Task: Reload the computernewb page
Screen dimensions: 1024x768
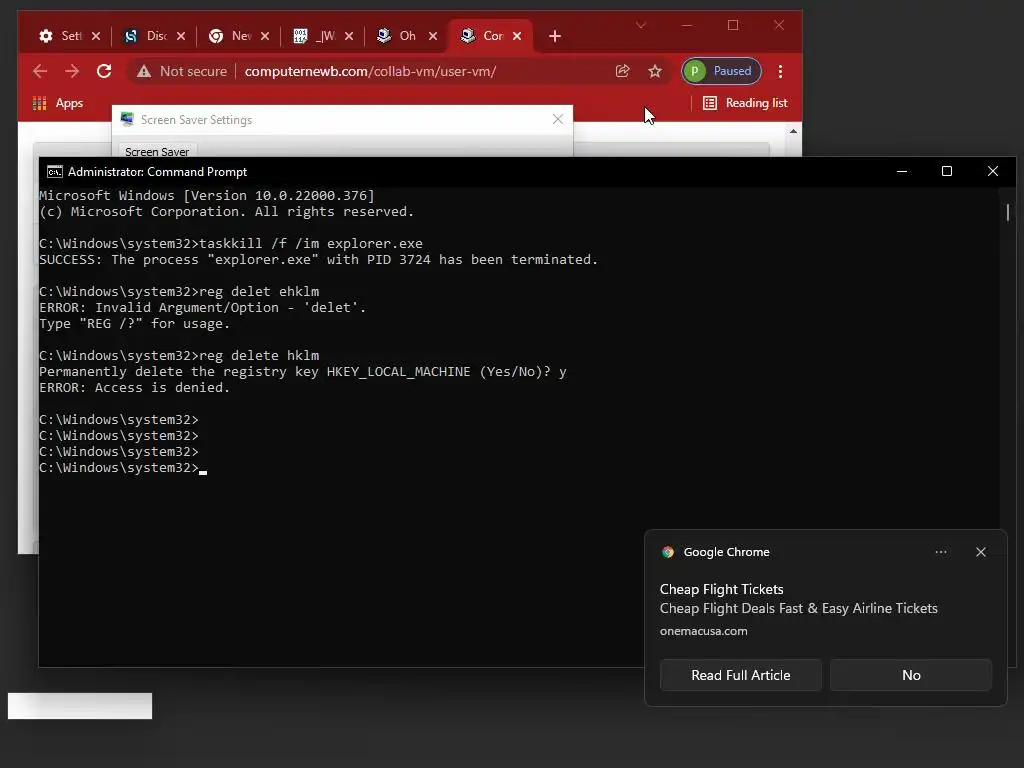Action: [x=104, y=71]
